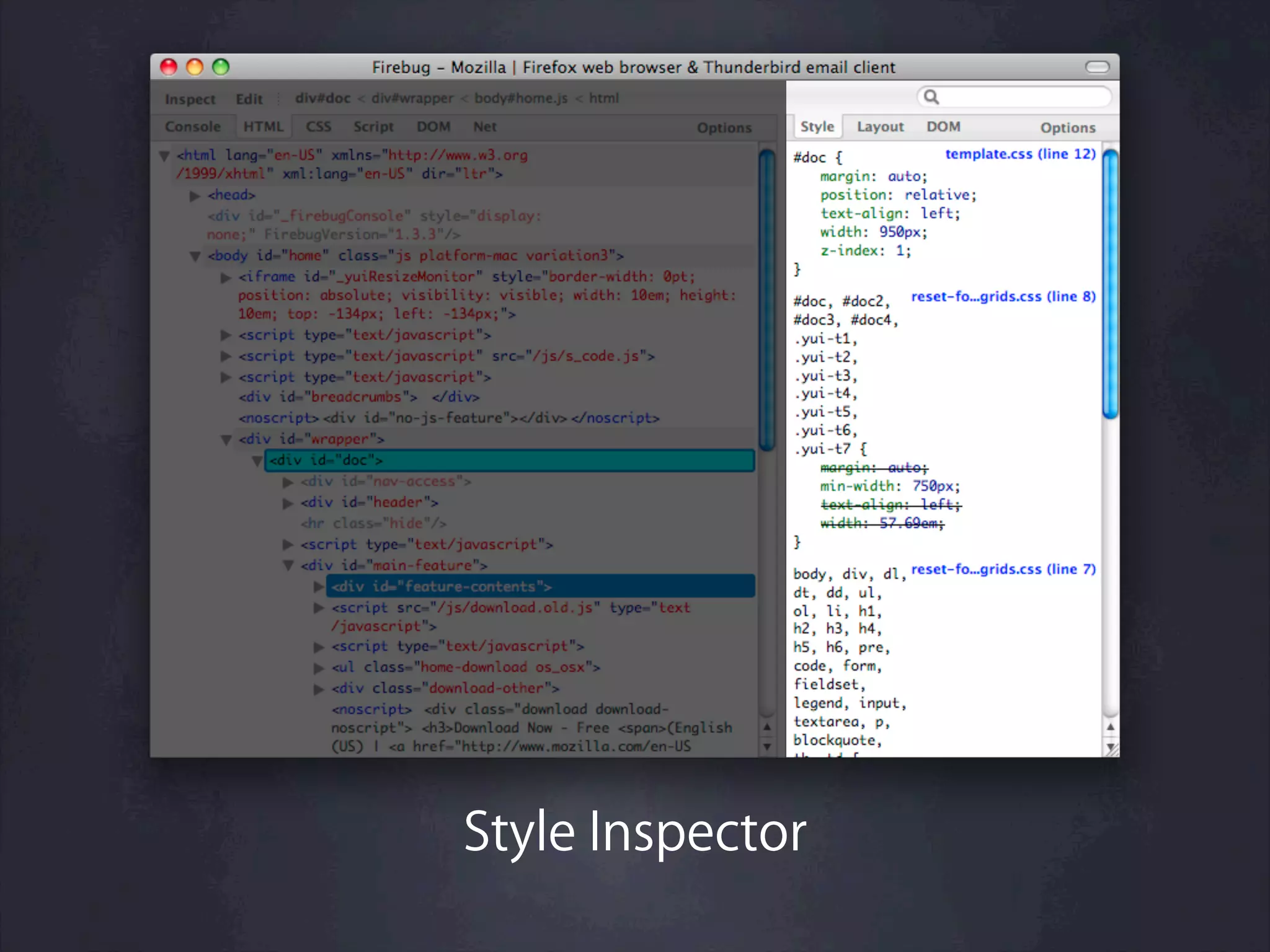Click the toolbar pill button in title bar
The image size is (1270, 952).
point(1097,66)
